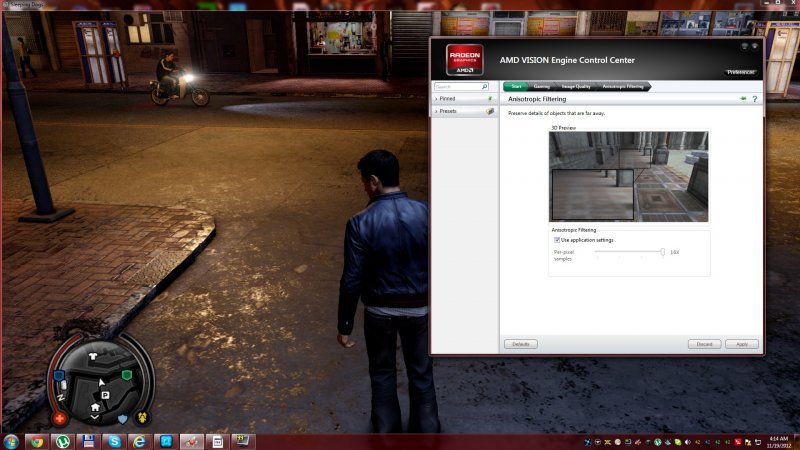Open Google Chrome from the taskbar
The width and height of the screenshot is (800, 450).
[x=37, y=442]
